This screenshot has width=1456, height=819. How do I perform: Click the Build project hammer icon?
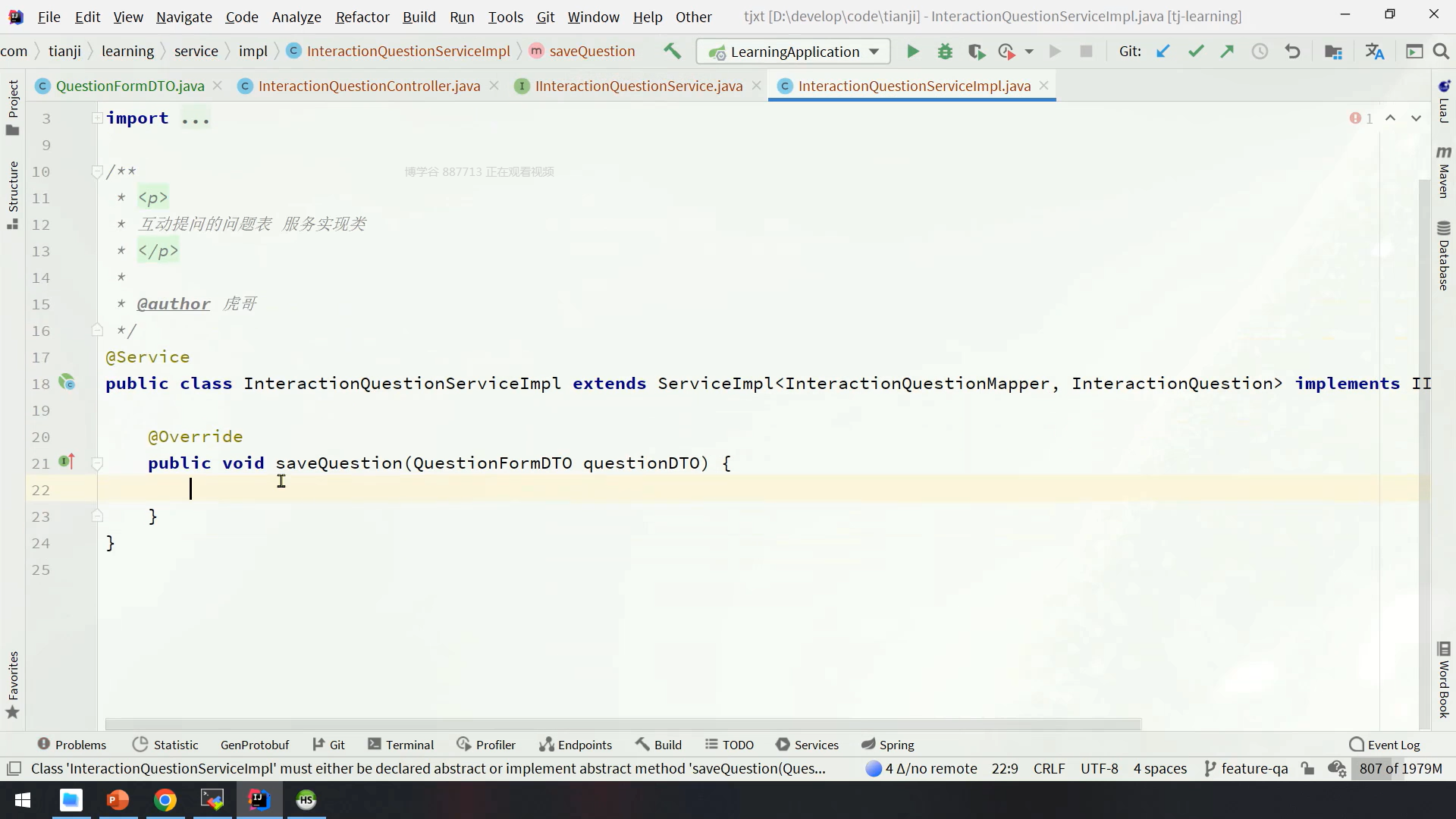(x=672, y=51)
